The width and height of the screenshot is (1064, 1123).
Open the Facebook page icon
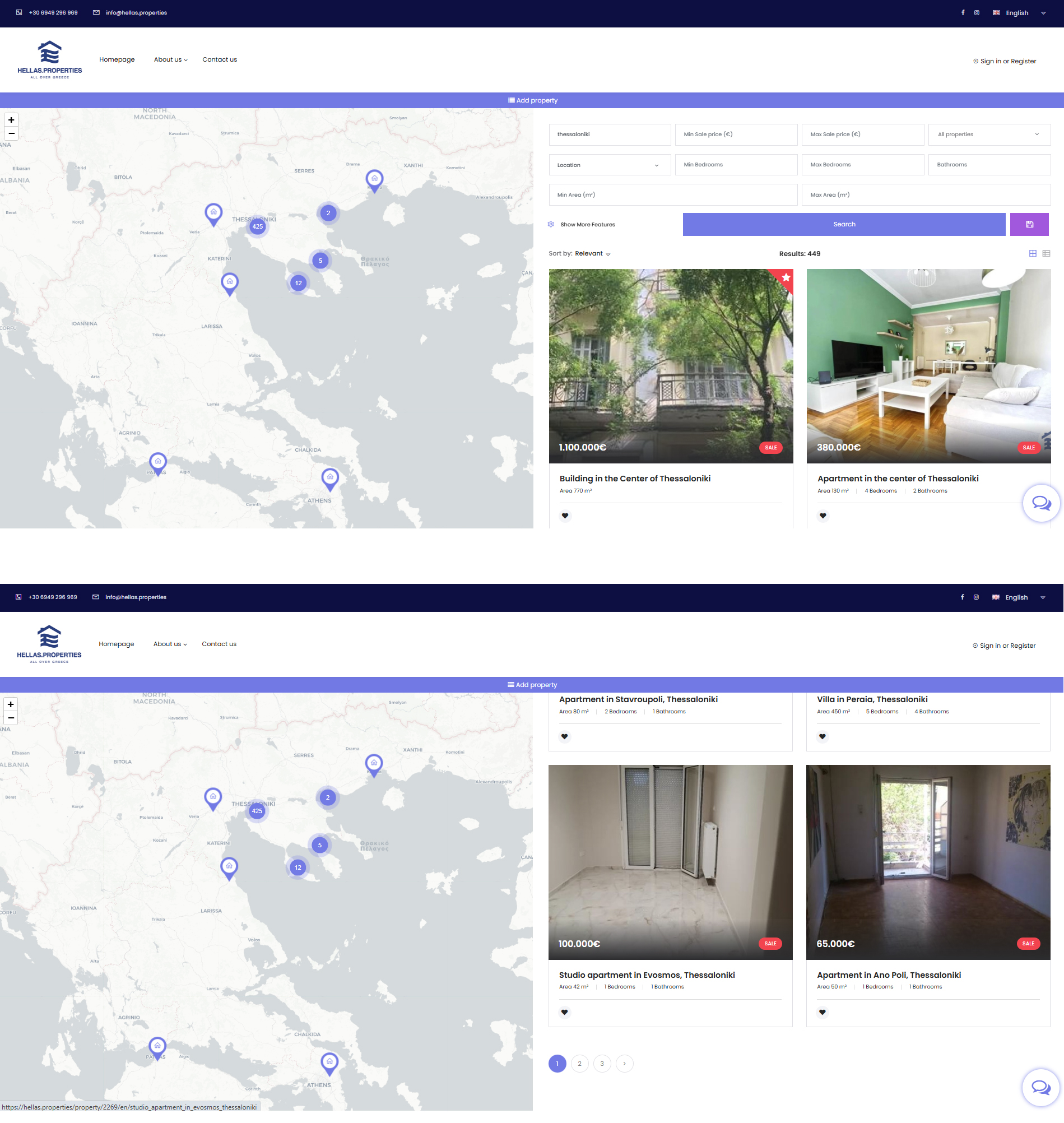tap(963, 12)
